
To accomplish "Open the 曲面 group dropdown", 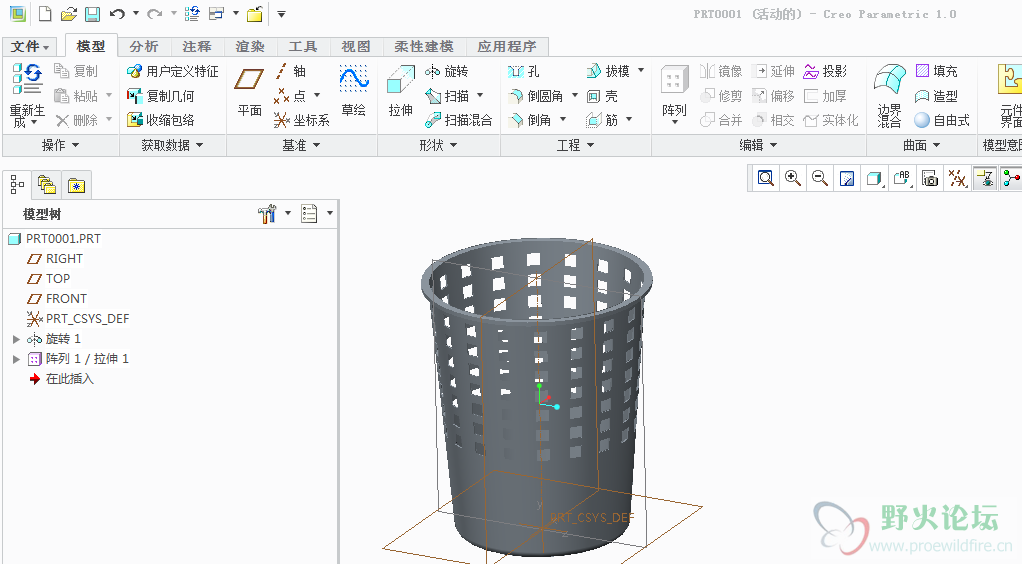I will 921,145.
